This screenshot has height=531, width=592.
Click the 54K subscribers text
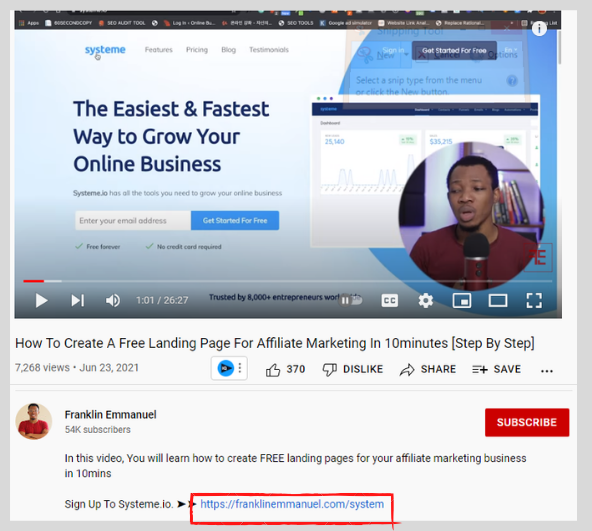pyautogui.click(x=97, y=430)
